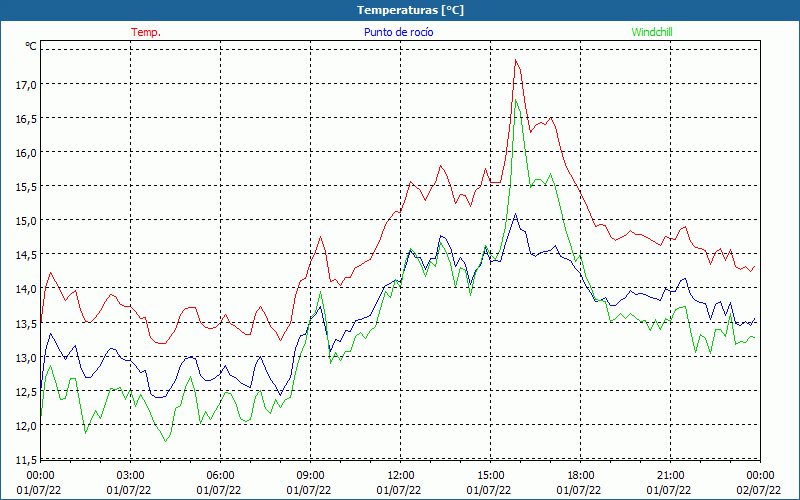Click the 15:00 time axis label

pyautogui.click(x=490, y=476)
